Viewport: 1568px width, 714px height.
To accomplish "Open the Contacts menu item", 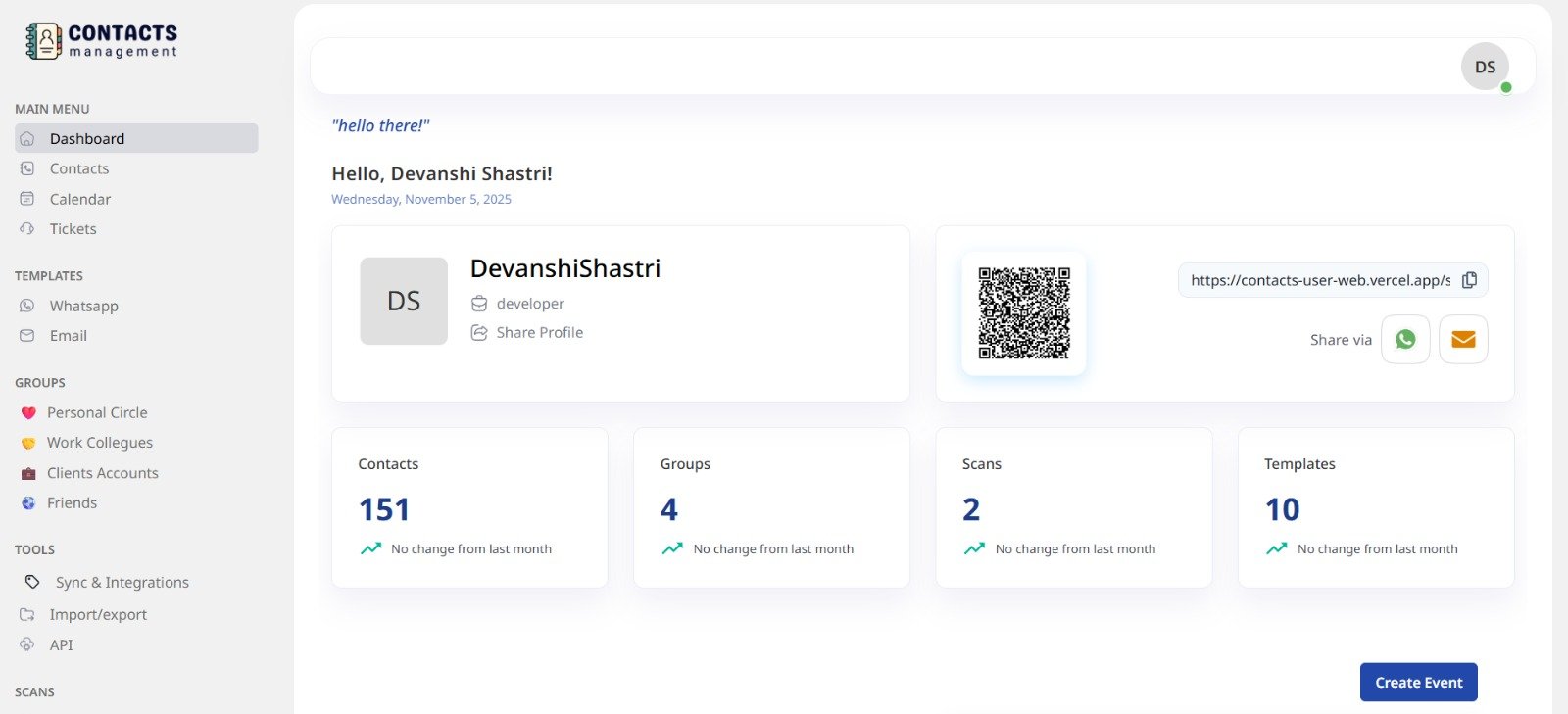I will (x=79, y=168).
